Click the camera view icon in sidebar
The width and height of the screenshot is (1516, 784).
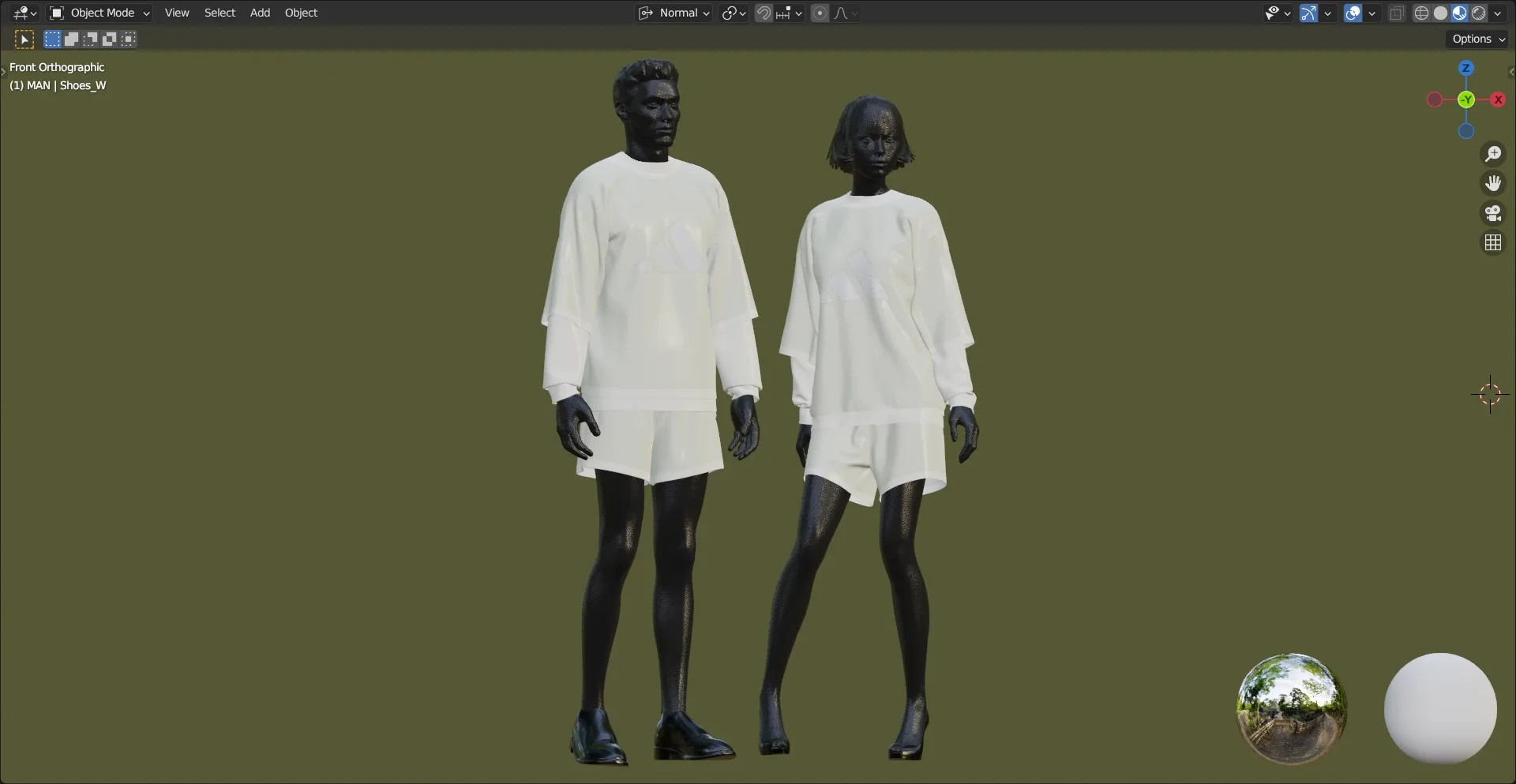[1492, 212]
